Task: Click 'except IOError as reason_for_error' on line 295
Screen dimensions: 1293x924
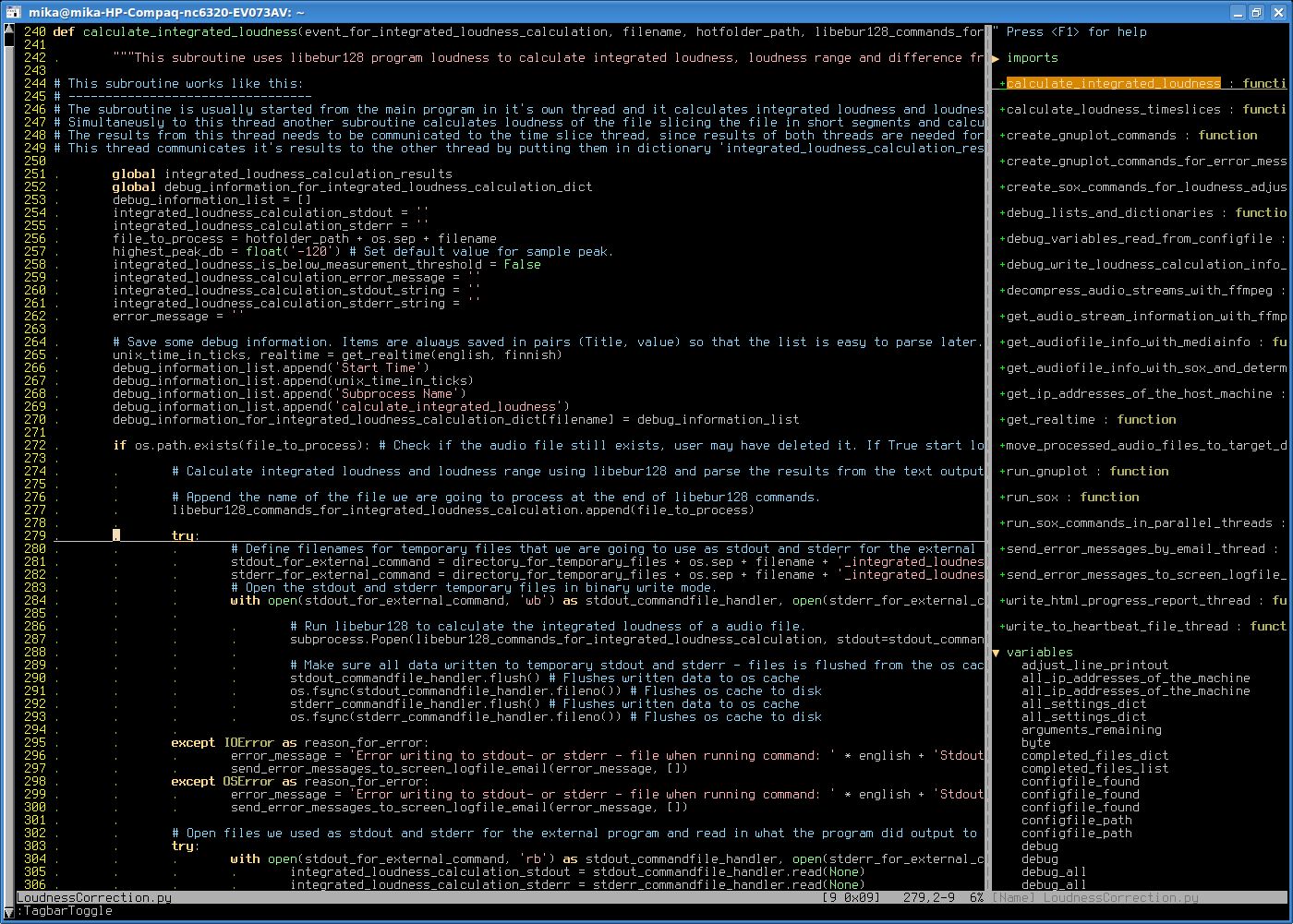Action: [x=300, y=743]
